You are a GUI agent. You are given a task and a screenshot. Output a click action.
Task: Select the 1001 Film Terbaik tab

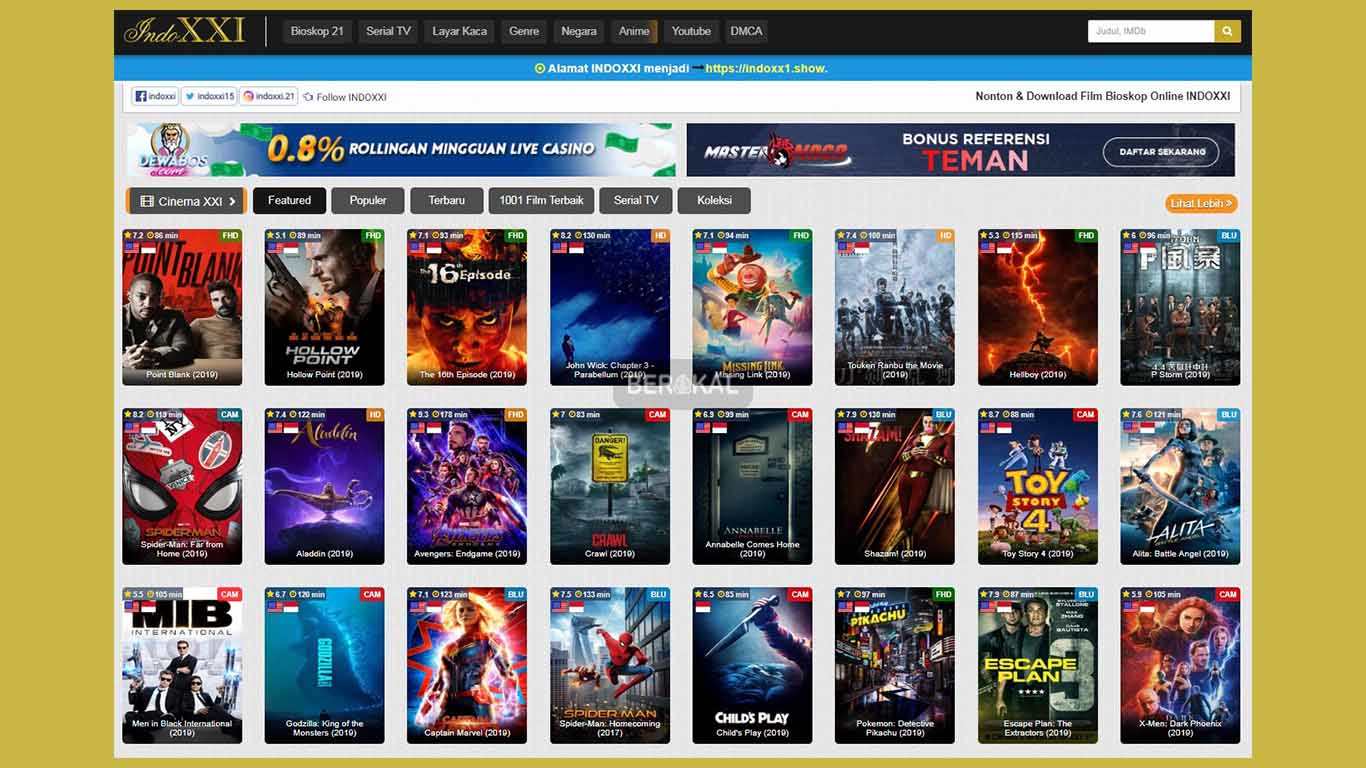point(542,200)
